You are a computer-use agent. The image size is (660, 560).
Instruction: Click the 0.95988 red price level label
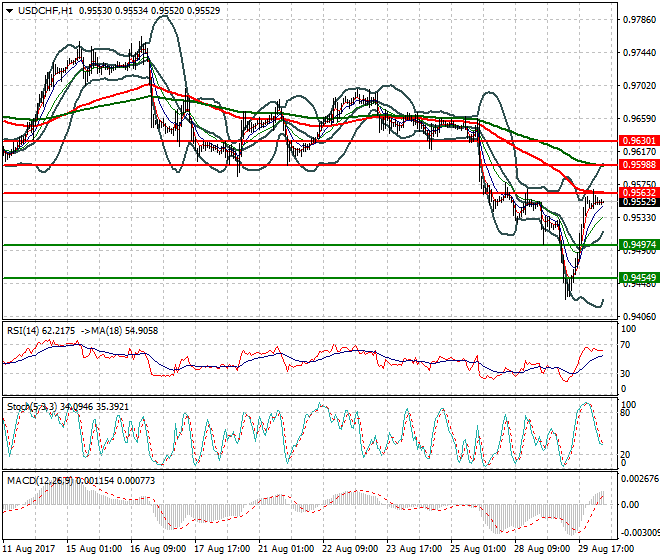(639, 165)
